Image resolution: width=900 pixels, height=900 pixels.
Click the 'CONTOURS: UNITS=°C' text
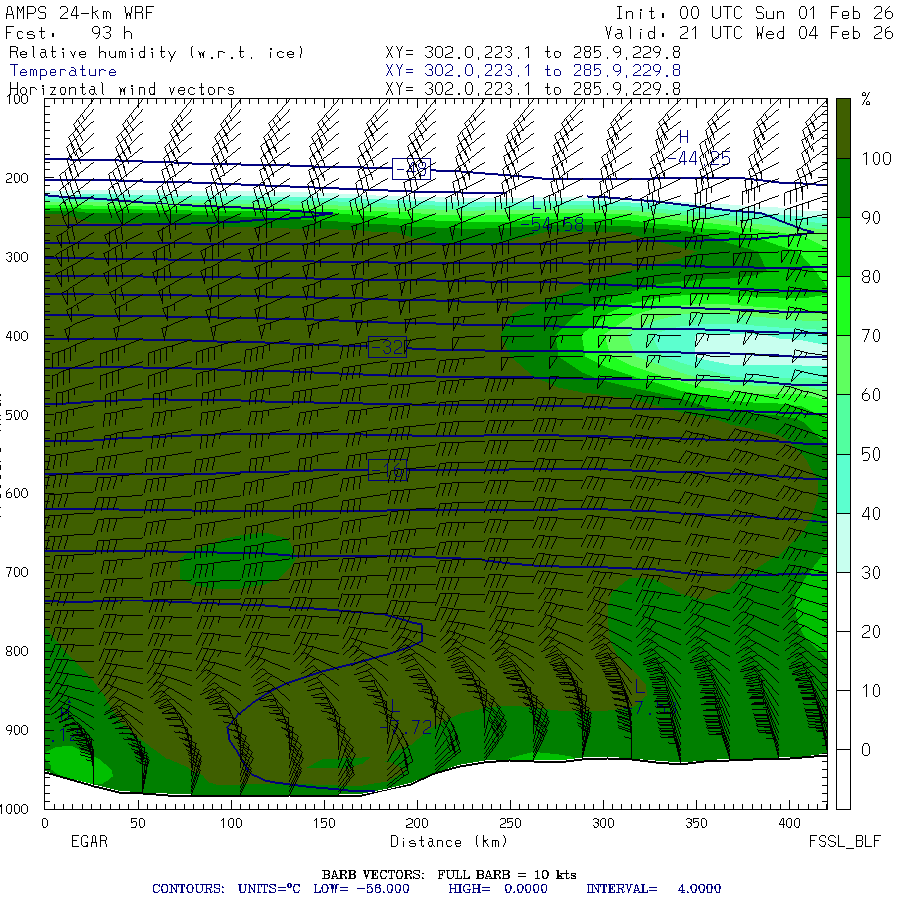coord(226,889)
